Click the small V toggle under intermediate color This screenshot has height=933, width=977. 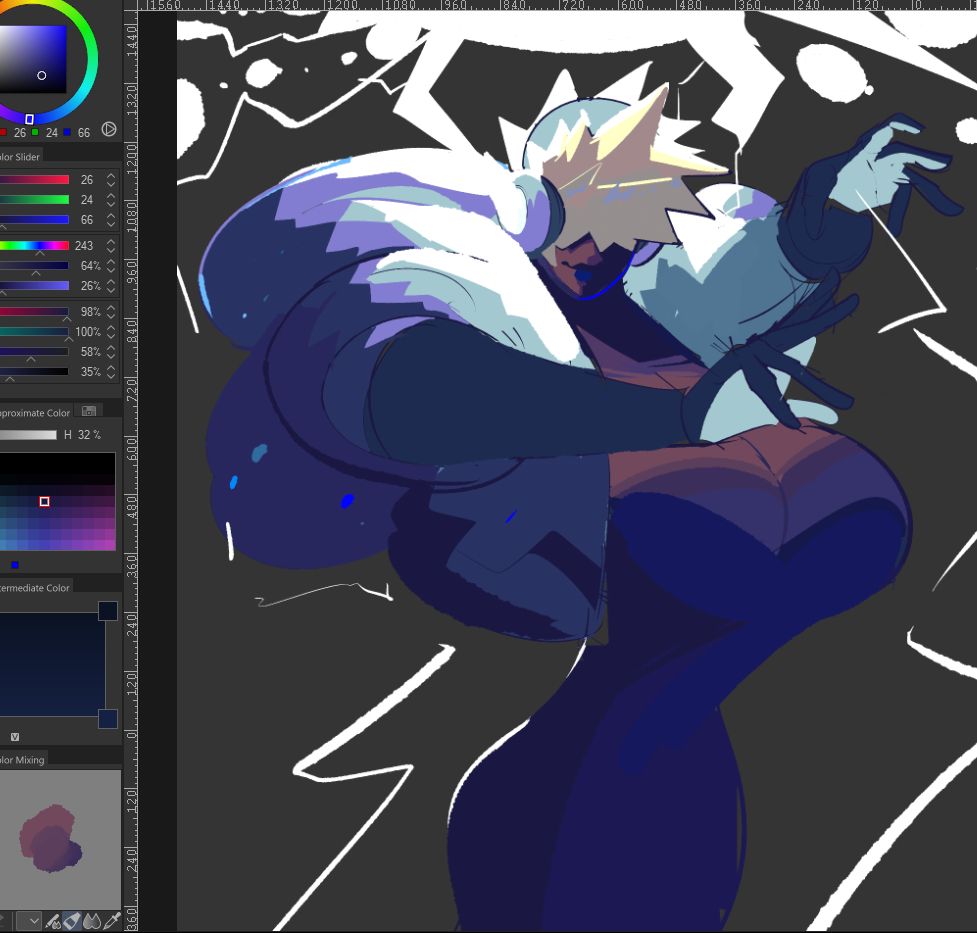(15, 737)
